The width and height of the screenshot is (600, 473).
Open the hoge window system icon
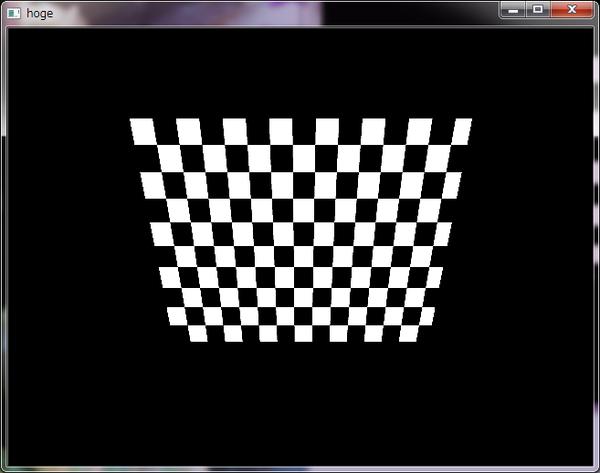[x=14, y=13]
